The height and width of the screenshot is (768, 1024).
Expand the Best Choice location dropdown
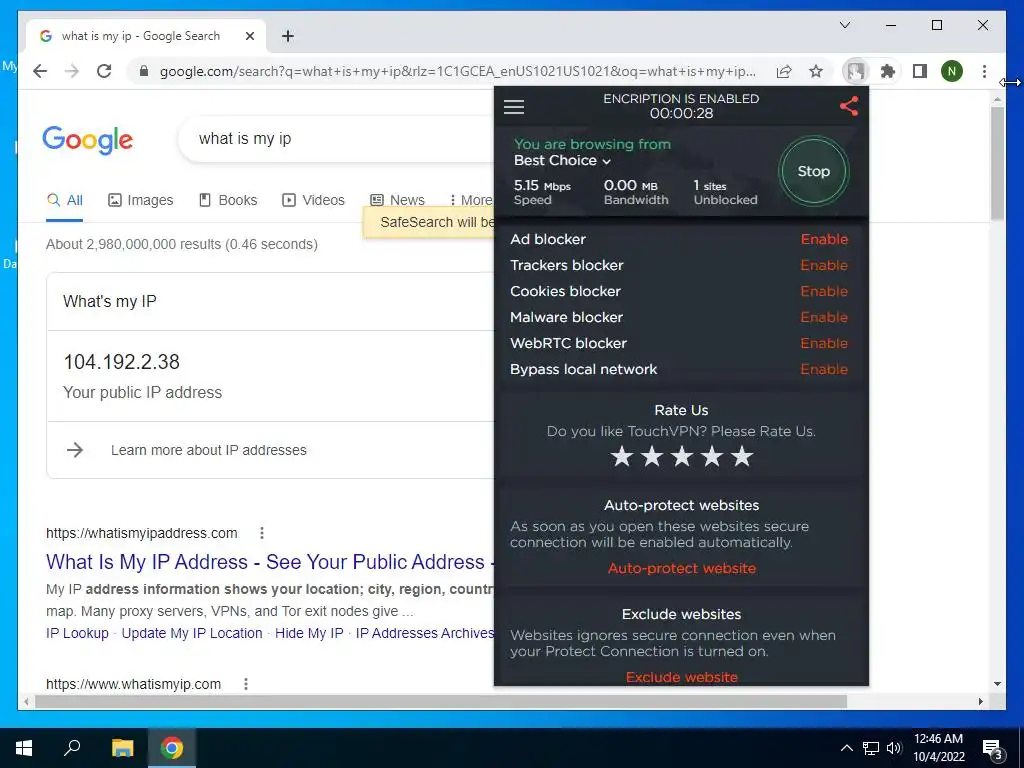(x=562, y=161)
